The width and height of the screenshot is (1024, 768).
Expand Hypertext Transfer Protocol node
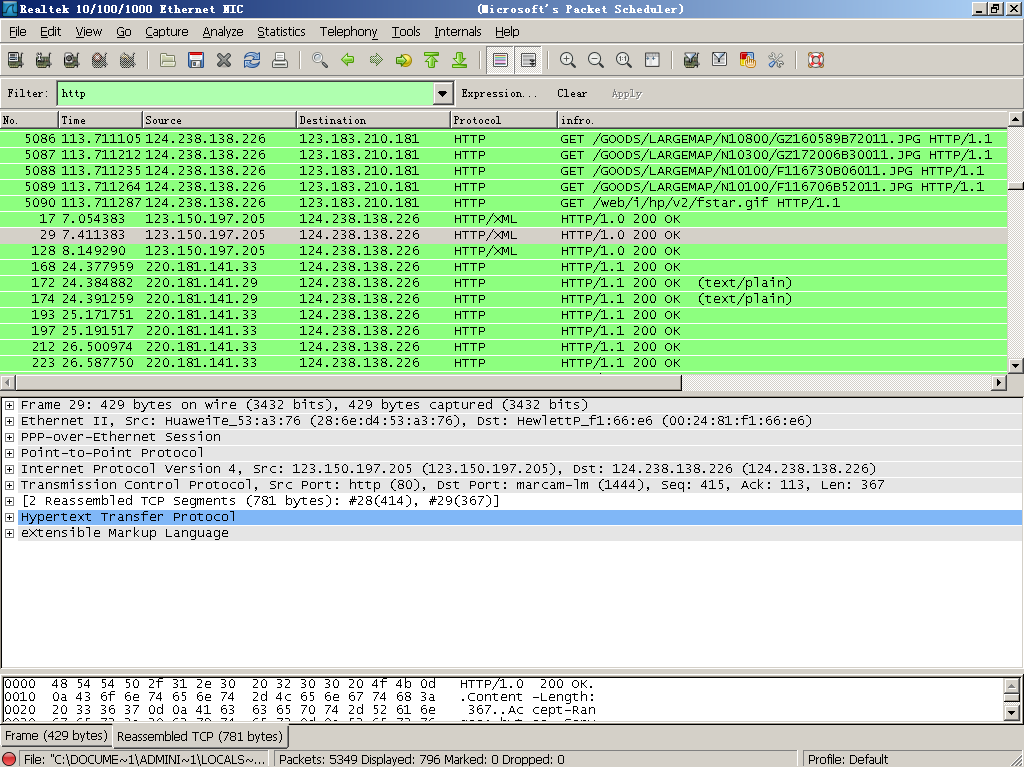(x=9, y=517)
